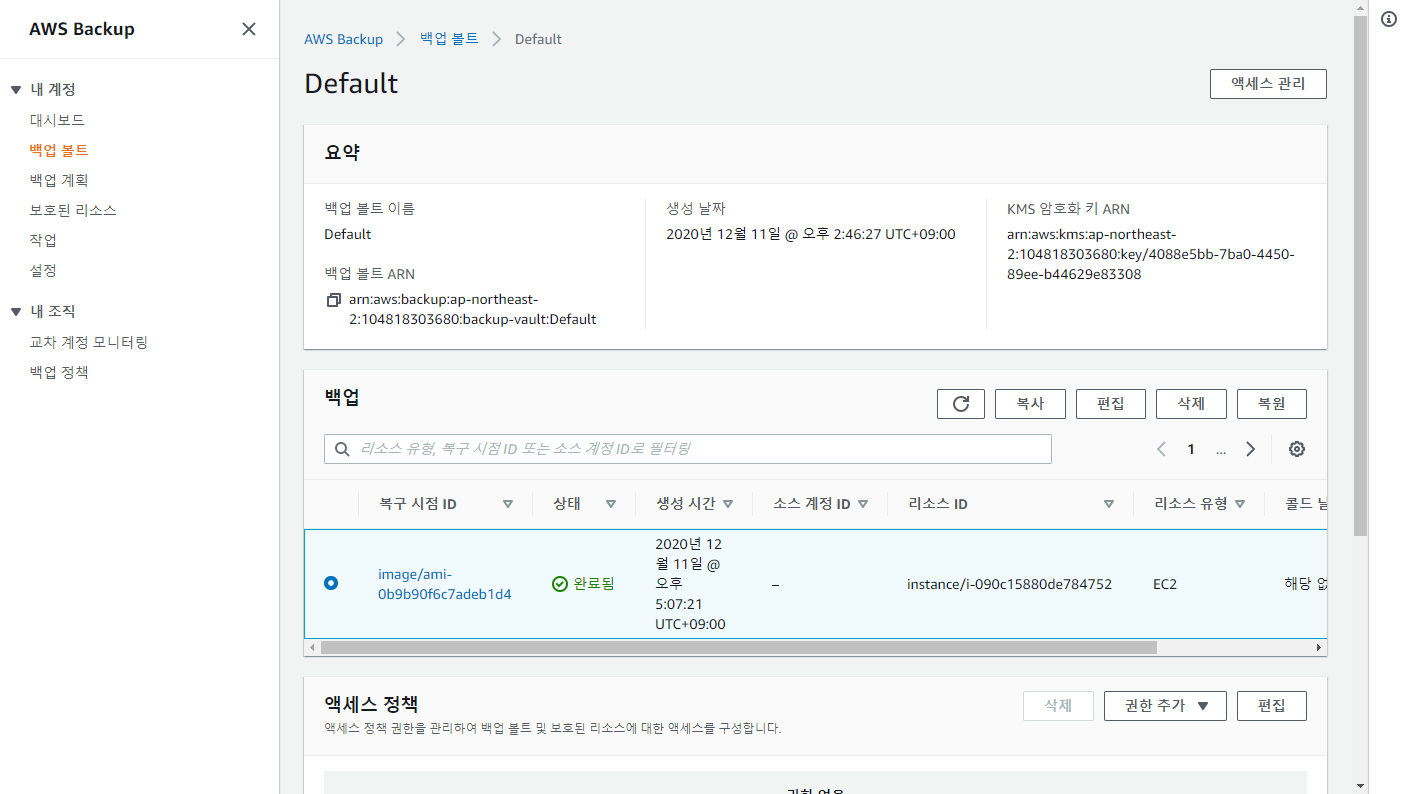Click the 편집 button in backups panel
This screenshot has width=1407, height=794.
pyautogui.click(x=1111, y=404)
